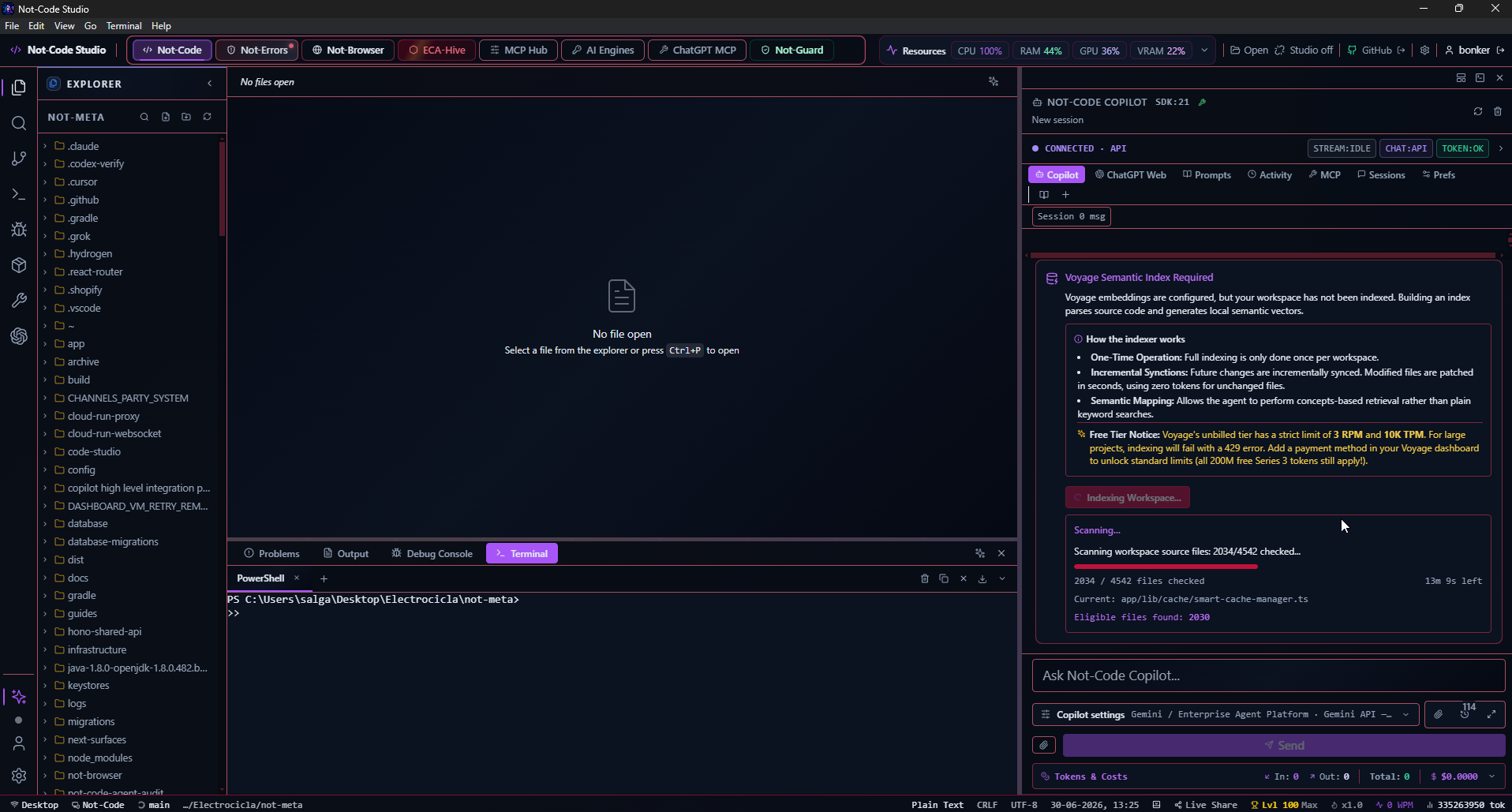The image size is (1512, 812).
Task: Collapse the Explorer panel with chevron
Action: point(210,84)
